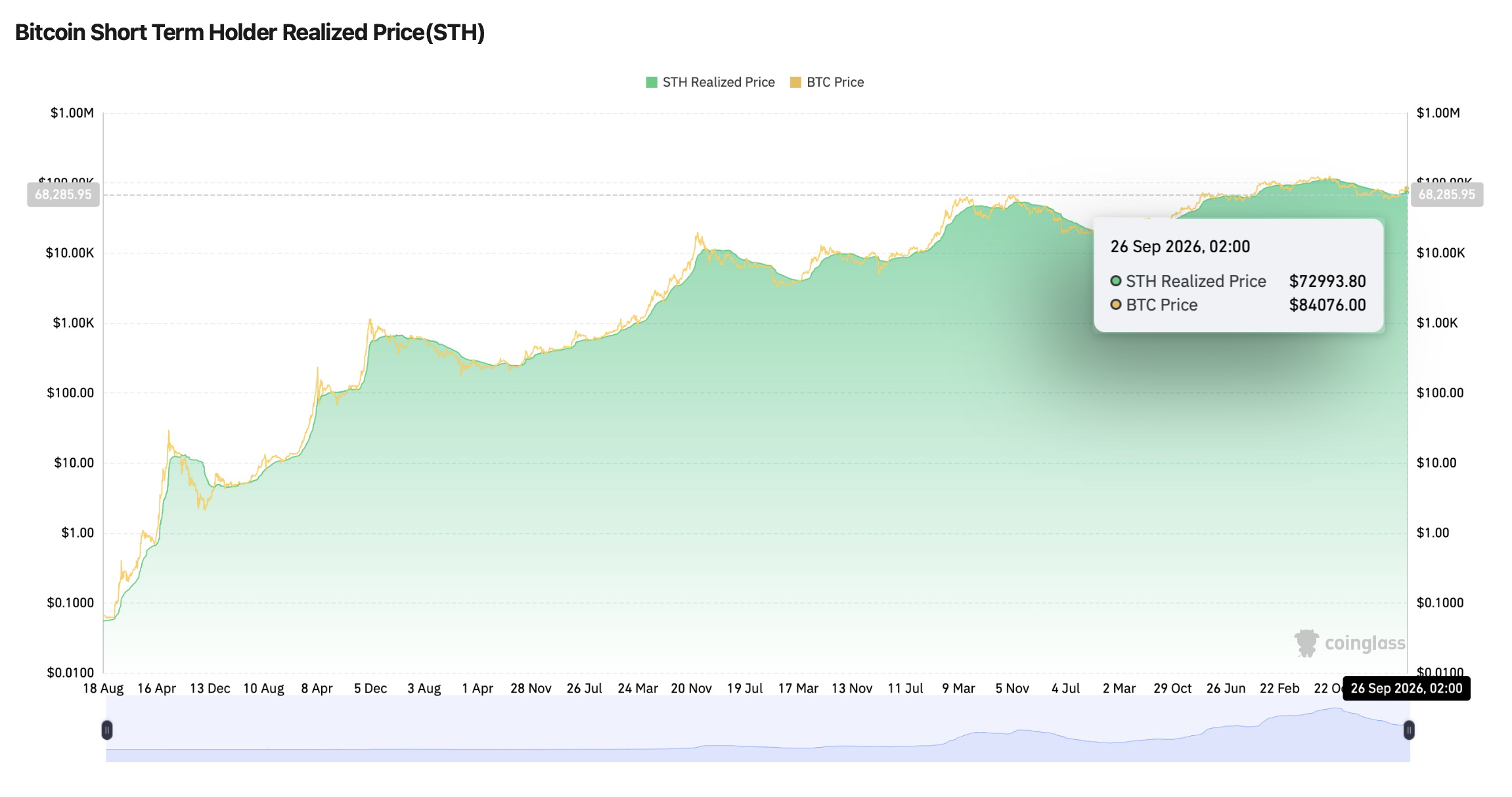This screenshot has width=1512, height=797.
Task: Click the 18 Aug x-axis start label
Action: [103, 688]
